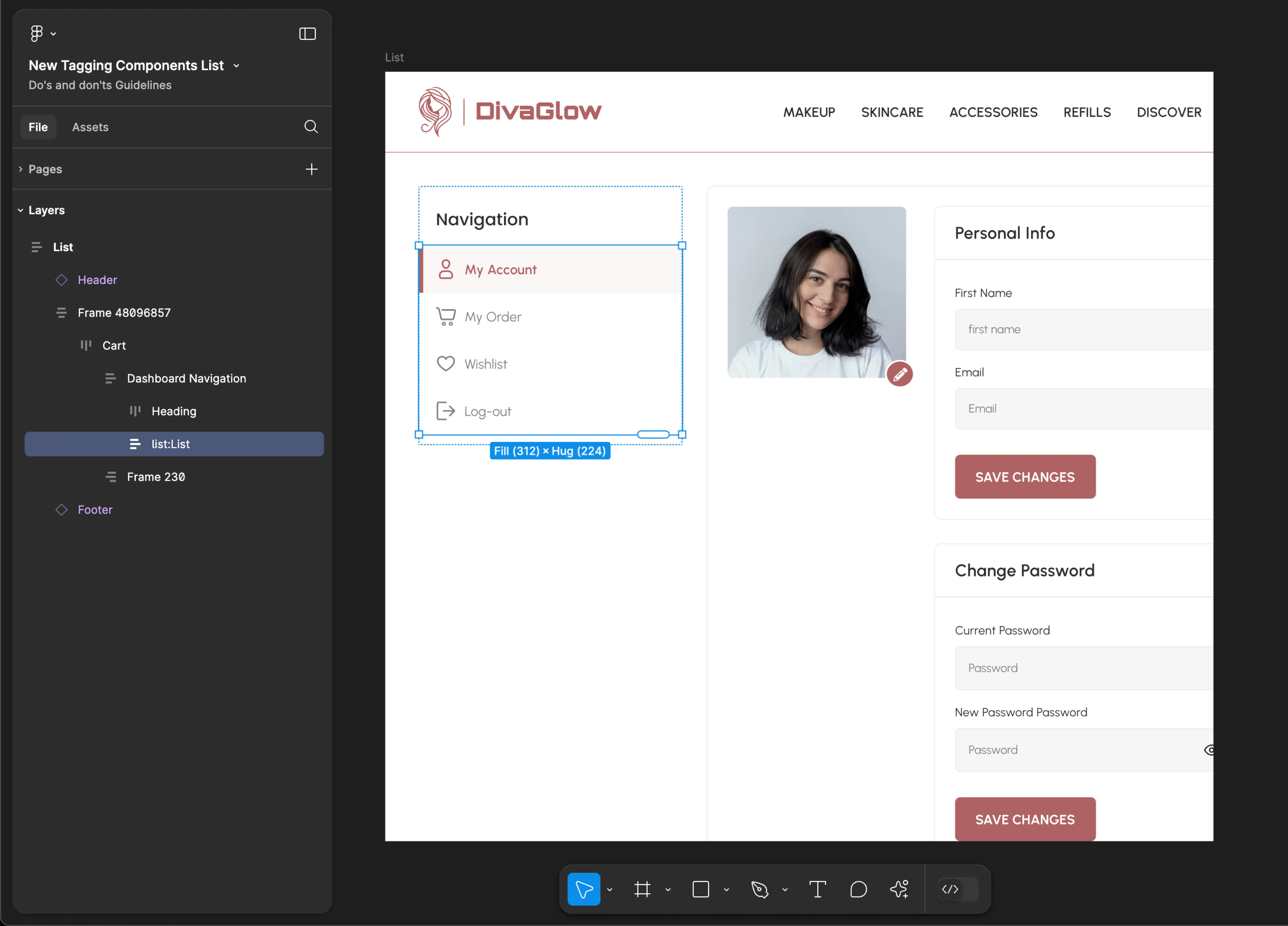Screen dimensions: 1288x926
Task: Click the Current Password input field
Action: tap(1084, 668)
